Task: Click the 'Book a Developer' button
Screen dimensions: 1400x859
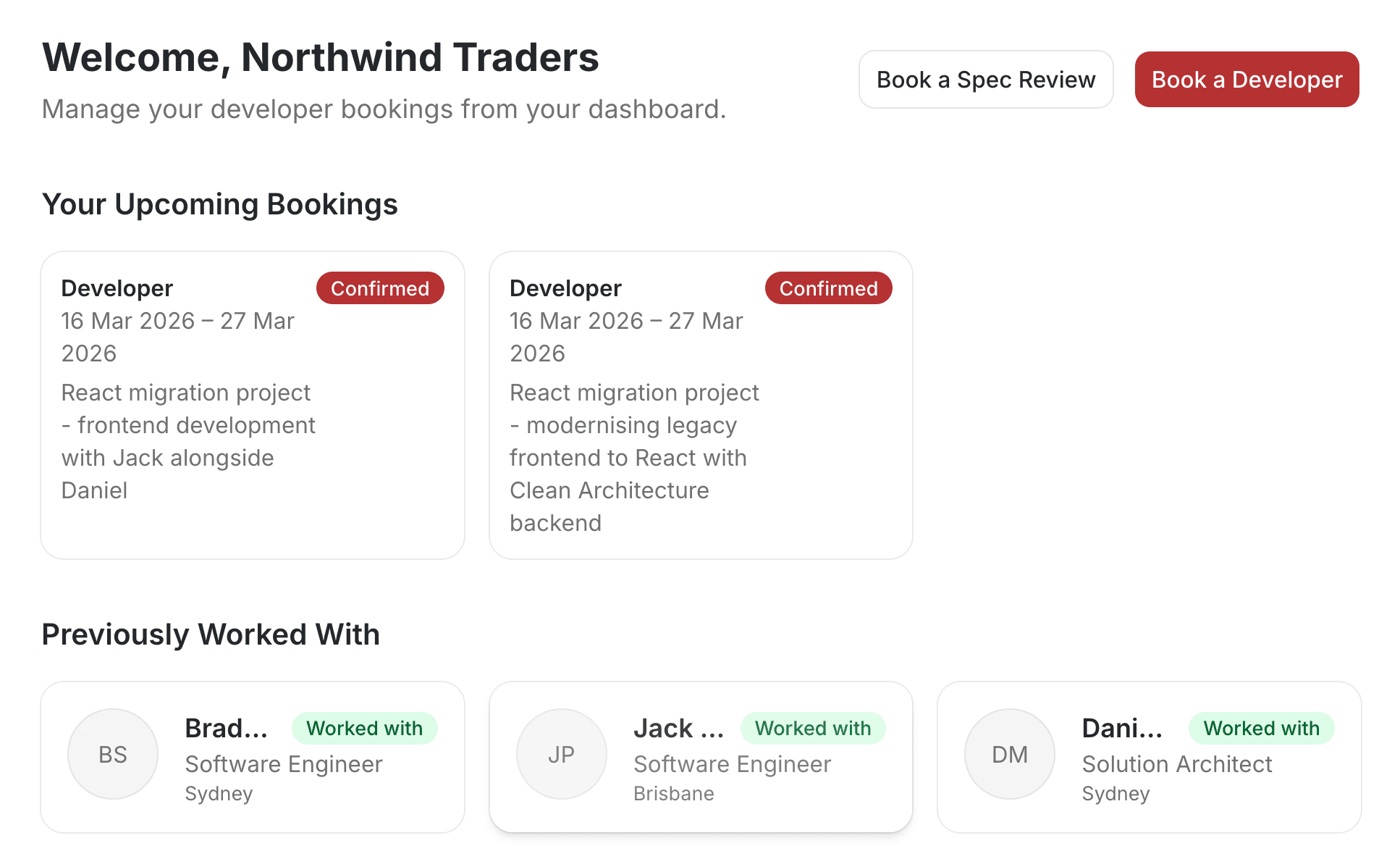Action: pyautogui.click(x=1246, y=79)
